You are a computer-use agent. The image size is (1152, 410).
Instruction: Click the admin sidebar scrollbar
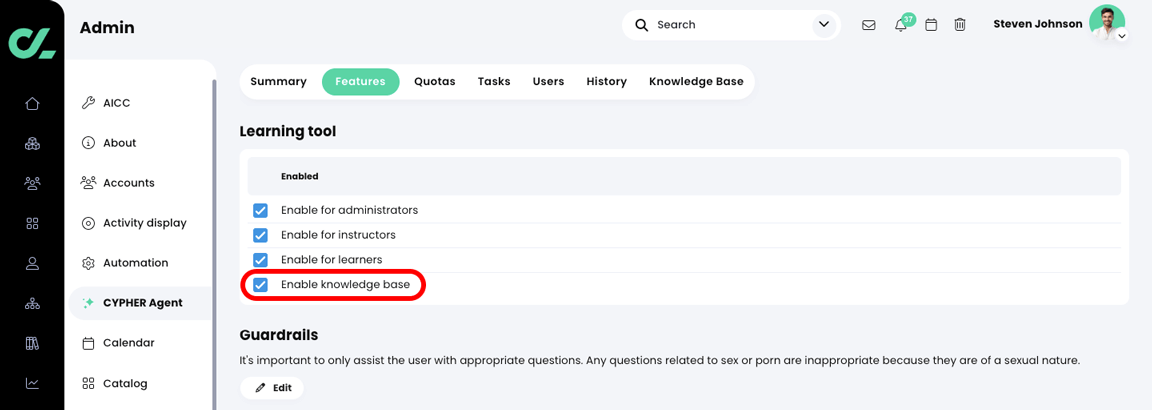pyautogui.click(x=214, y=240)
